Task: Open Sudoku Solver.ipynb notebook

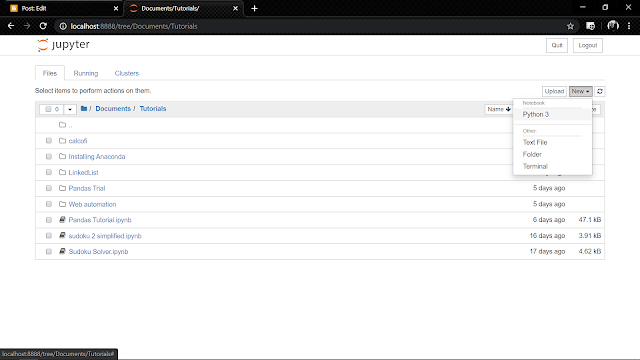Action: (98, 251)
